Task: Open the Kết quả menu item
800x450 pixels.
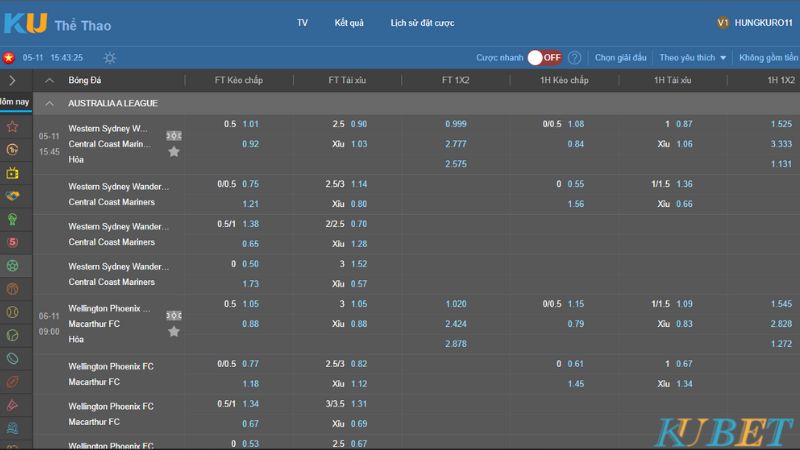Action: (349, 22)
